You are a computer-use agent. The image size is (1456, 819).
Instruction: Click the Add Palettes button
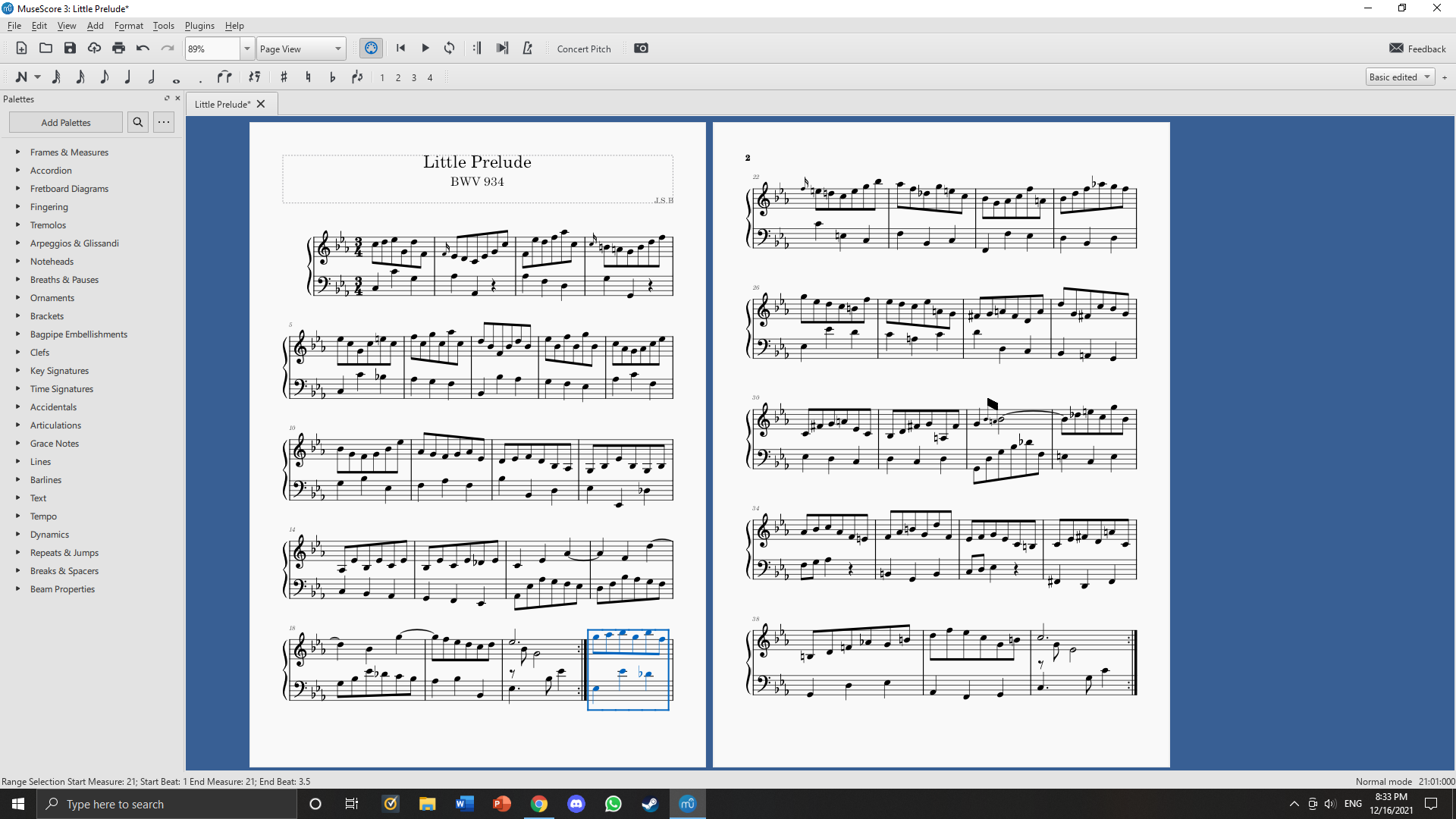tap(66, 122)
